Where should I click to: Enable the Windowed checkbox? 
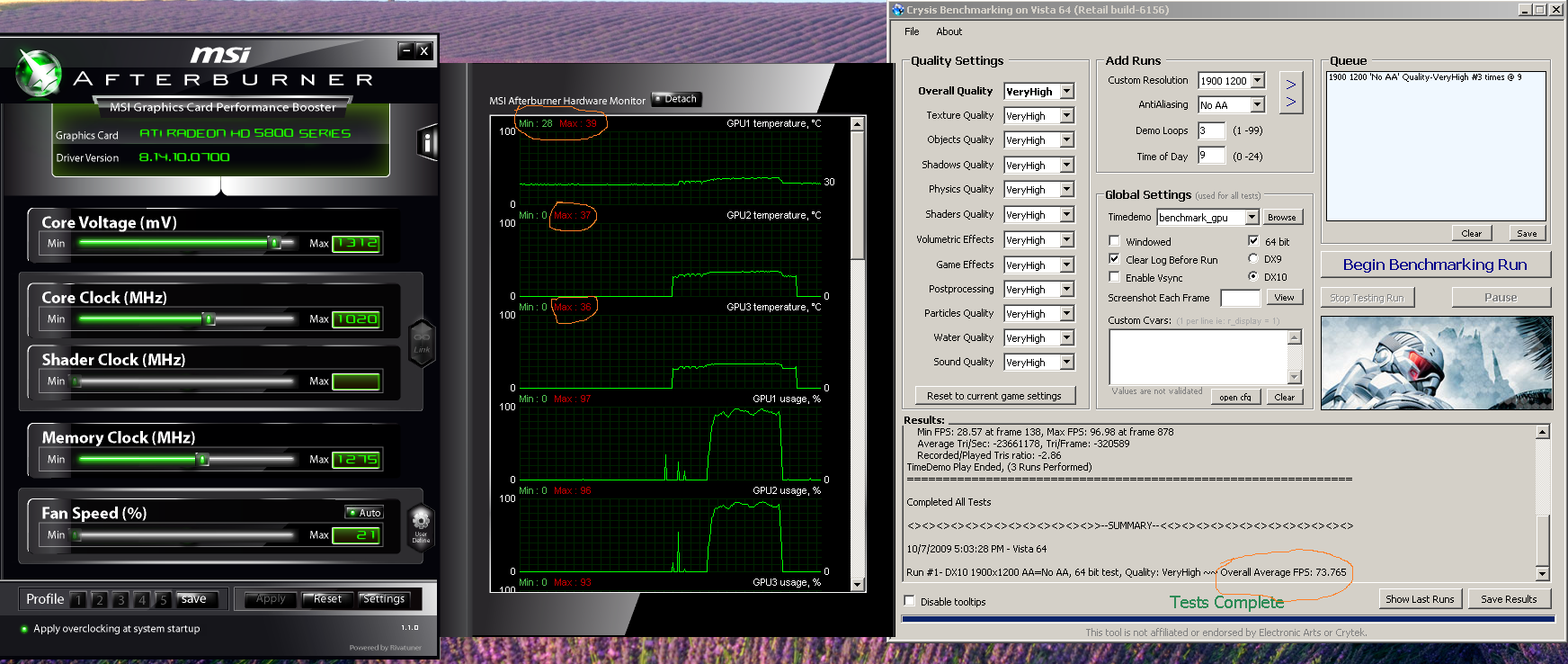click(1115, 241)
